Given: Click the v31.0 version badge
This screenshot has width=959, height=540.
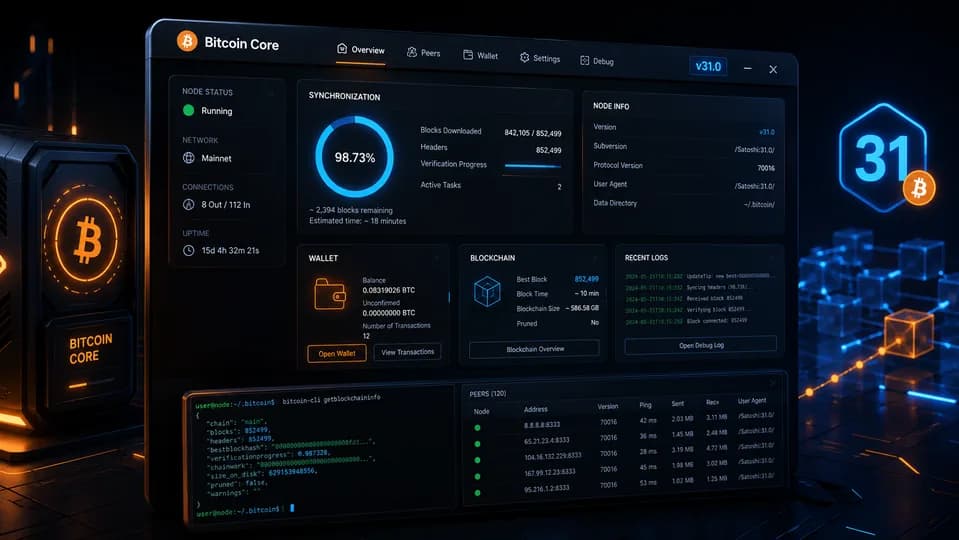Looking at the screenshot, I should coord(708,66).
